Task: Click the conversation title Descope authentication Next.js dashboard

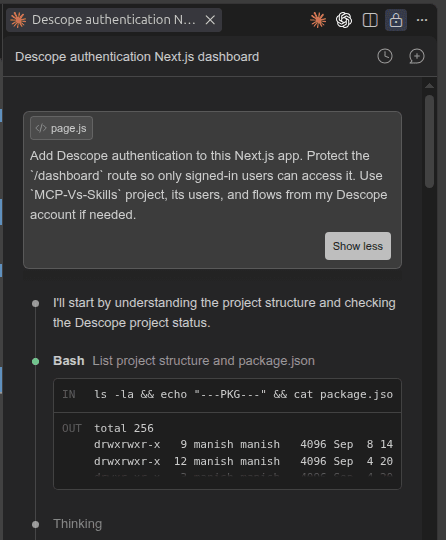Action: tap(137, 57)
